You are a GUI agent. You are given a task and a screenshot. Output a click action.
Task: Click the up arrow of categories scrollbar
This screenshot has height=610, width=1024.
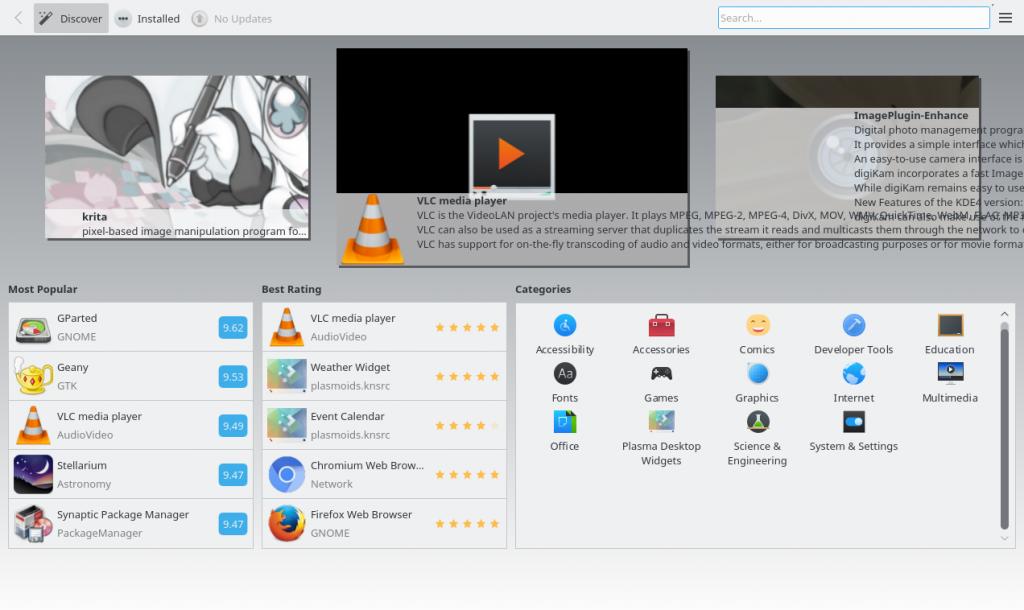(1005, 313)
